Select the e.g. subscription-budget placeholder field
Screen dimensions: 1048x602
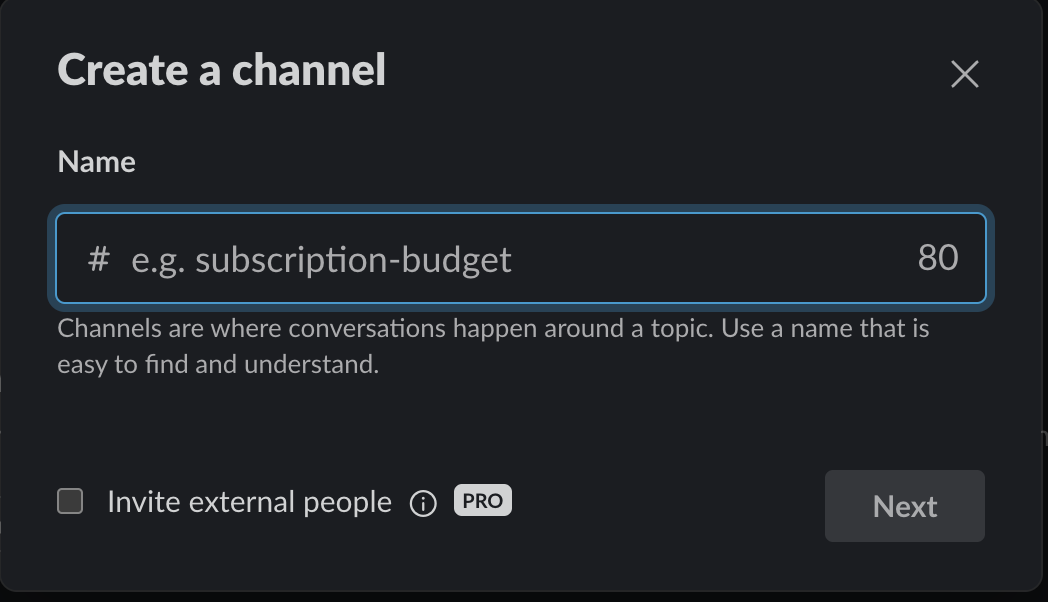coord(322,259)
